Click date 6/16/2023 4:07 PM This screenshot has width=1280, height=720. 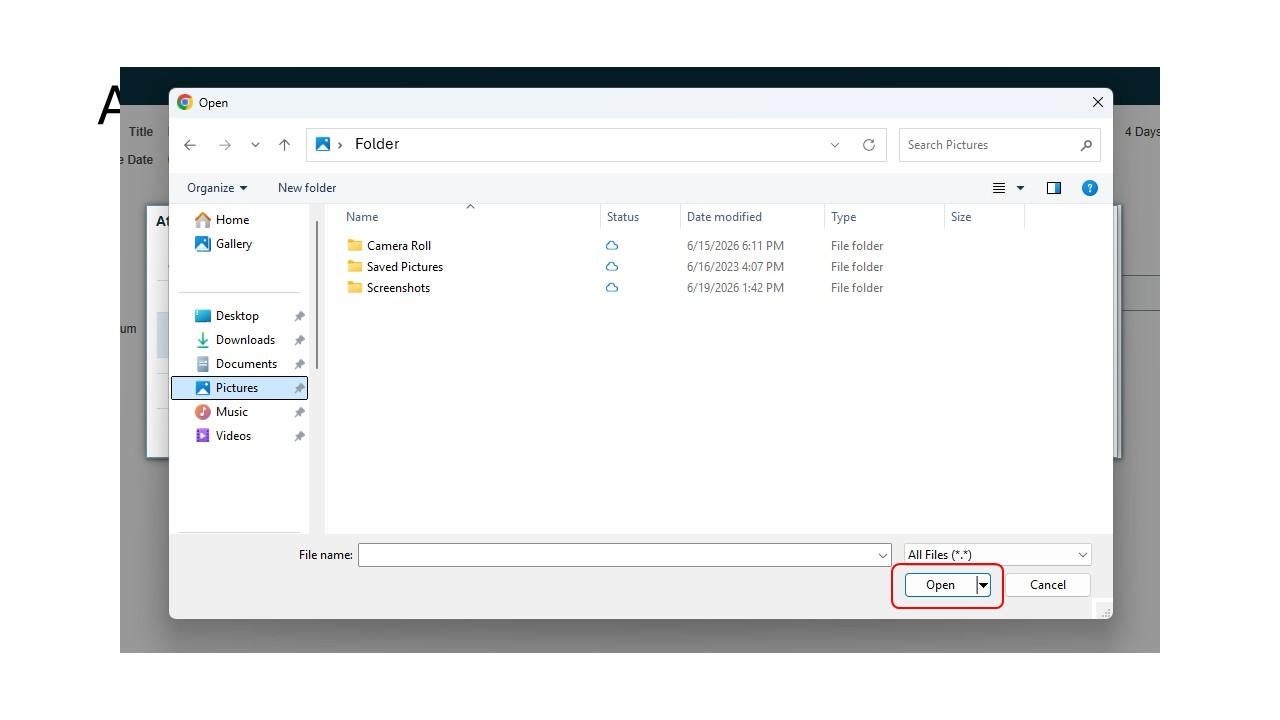735,267
